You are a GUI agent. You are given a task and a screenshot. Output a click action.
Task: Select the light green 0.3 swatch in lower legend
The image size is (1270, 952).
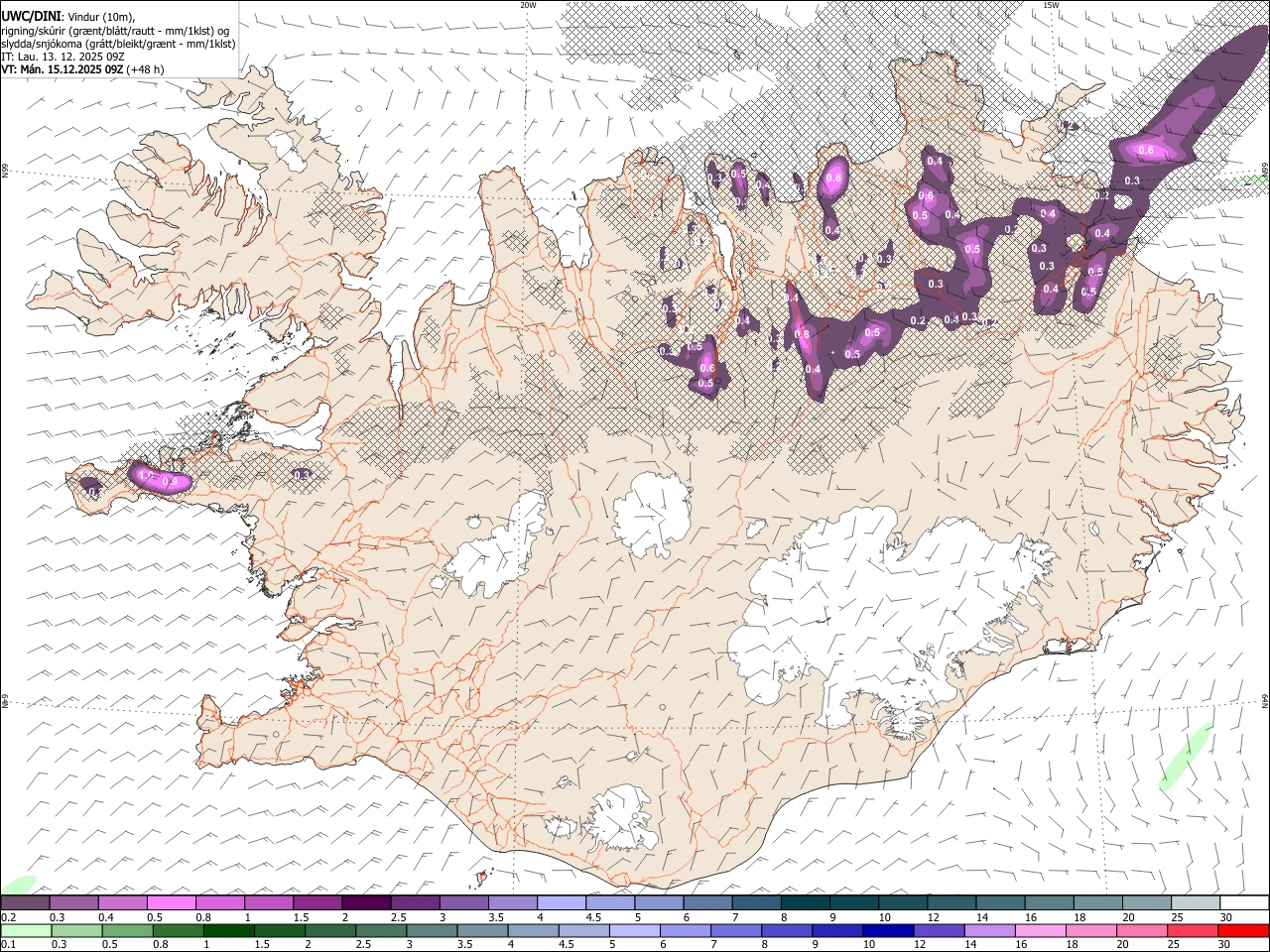click(76, 931)
